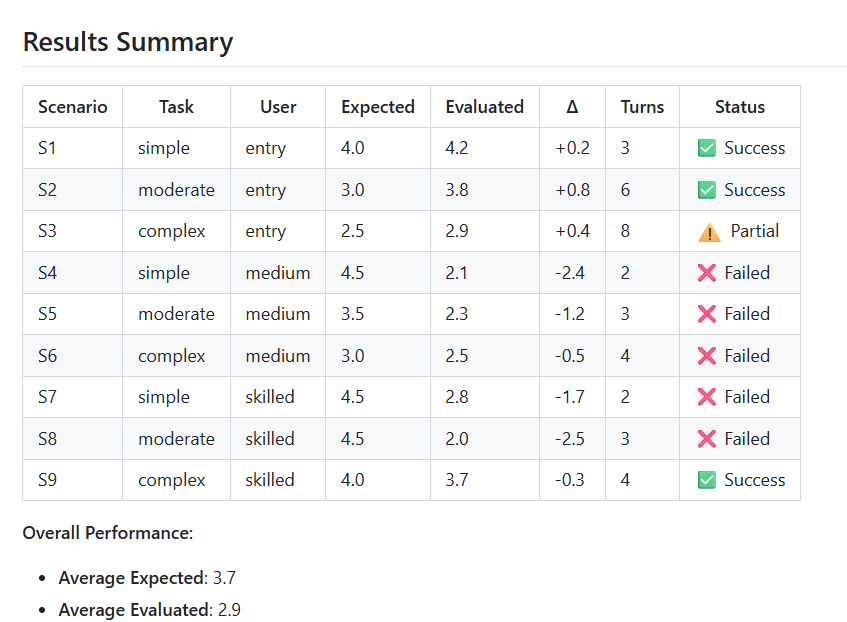The width and height of the screenshot is (847, 622).
Task: Click the -2.5 delta value in row S8
Action: [x=570, y=439]
